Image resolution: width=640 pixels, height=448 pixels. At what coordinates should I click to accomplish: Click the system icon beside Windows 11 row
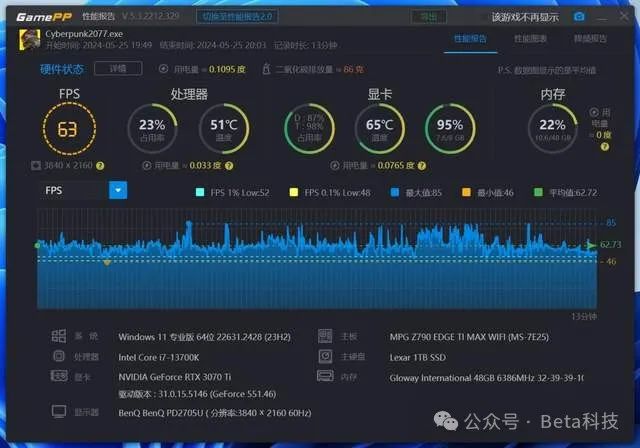[59, 336]
